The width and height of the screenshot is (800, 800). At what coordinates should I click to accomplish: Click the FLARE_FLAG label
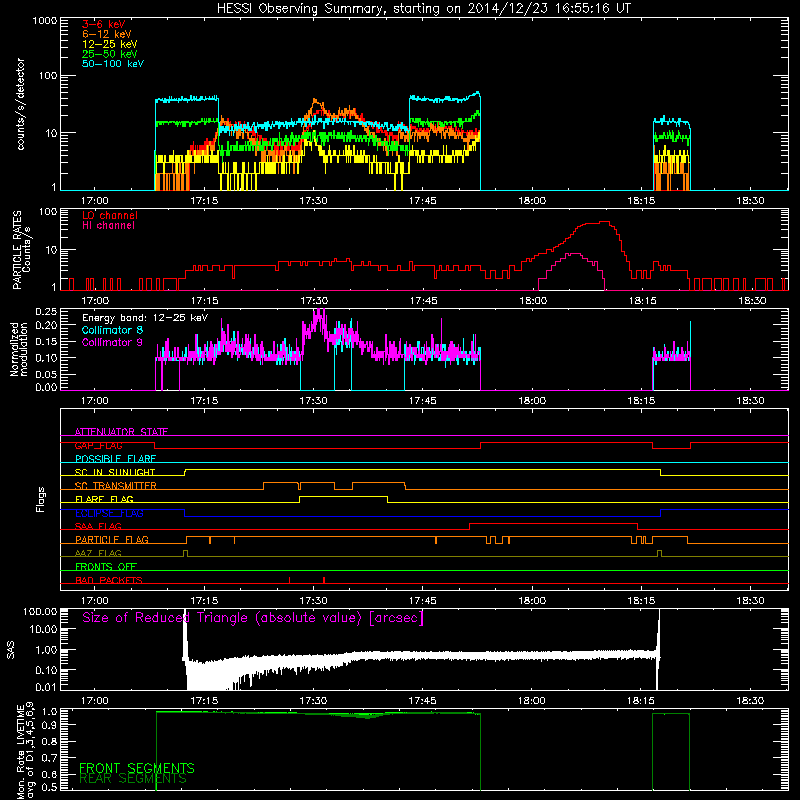[104, 499]
